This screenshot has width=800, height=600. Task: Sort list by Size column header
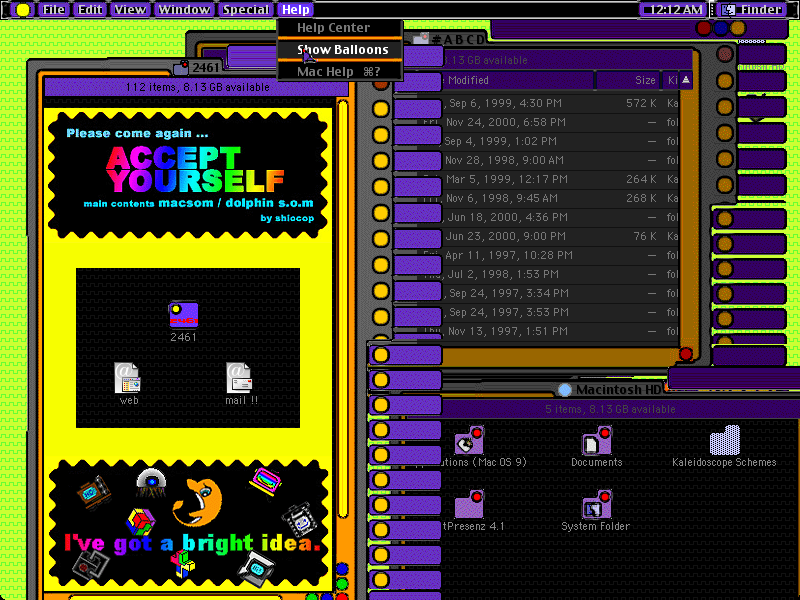click(629, 80)
